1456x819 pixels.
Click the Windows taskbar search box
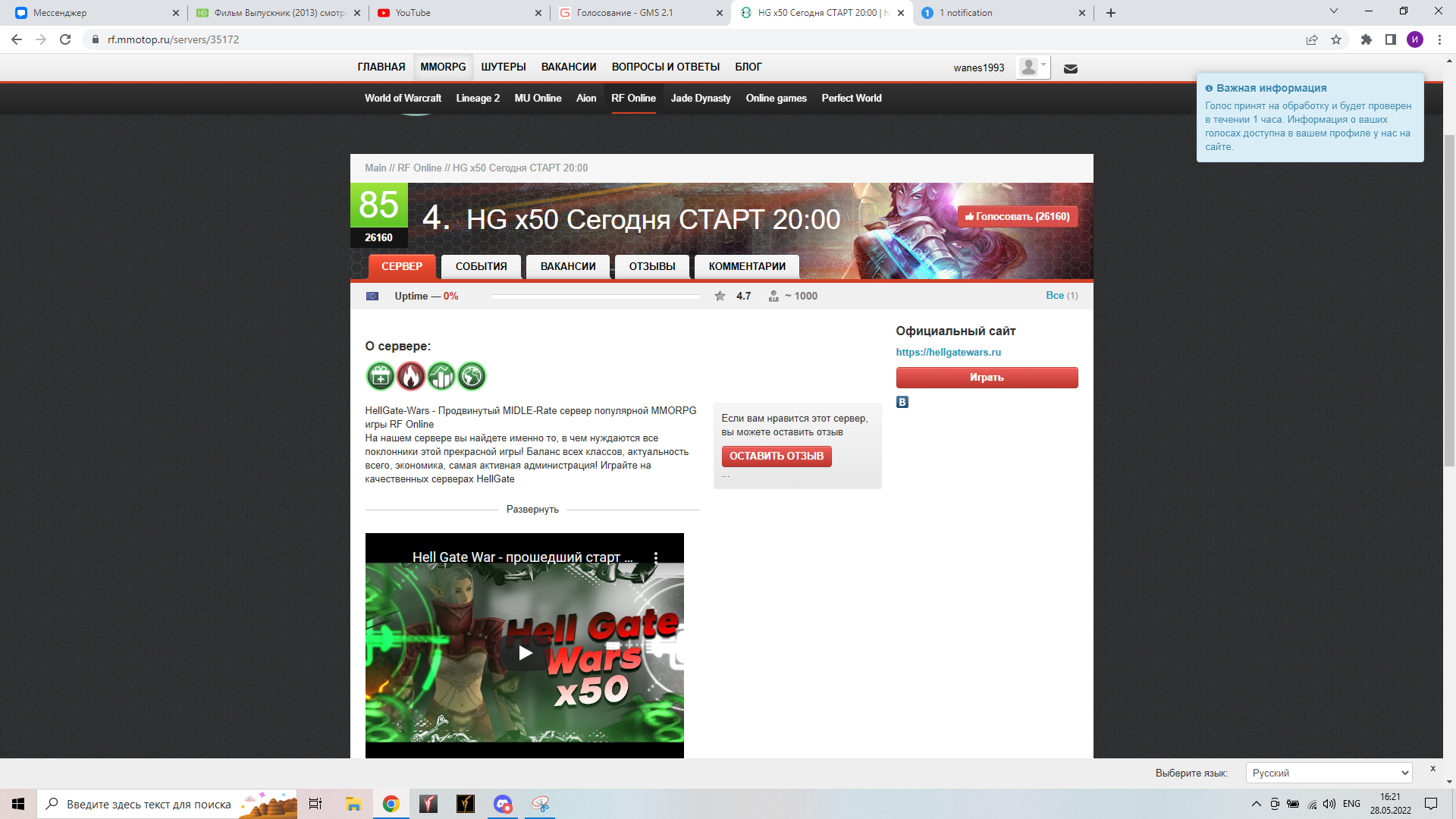pos(167,804)
